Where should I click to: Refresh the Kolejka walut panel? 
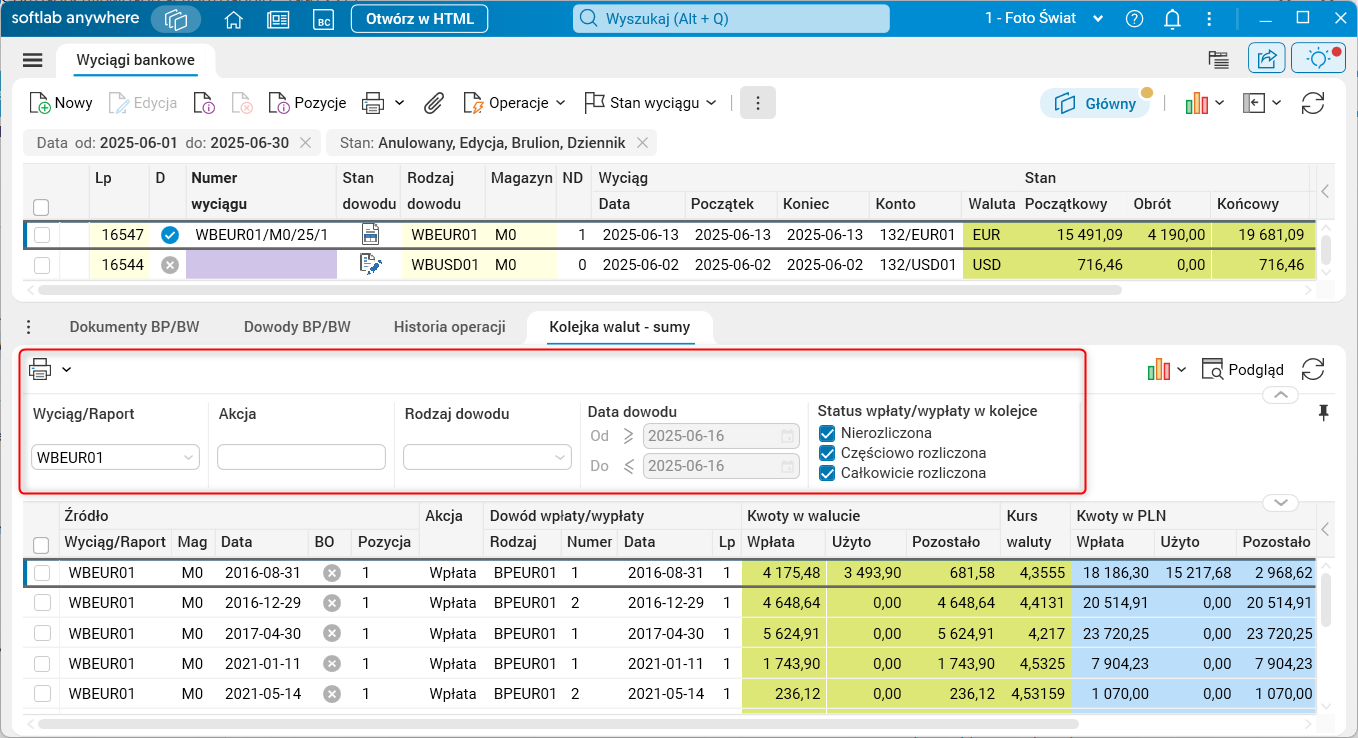(x=1313, y=369)
